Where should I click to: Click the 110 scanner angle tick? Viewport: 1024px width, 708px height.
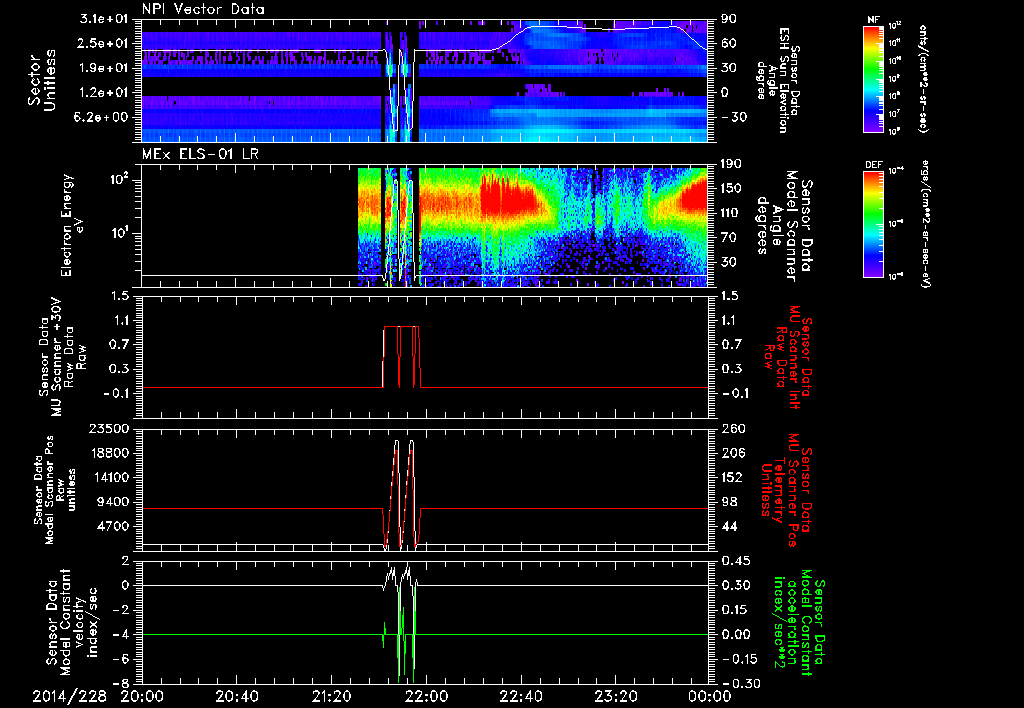point(731,213)
